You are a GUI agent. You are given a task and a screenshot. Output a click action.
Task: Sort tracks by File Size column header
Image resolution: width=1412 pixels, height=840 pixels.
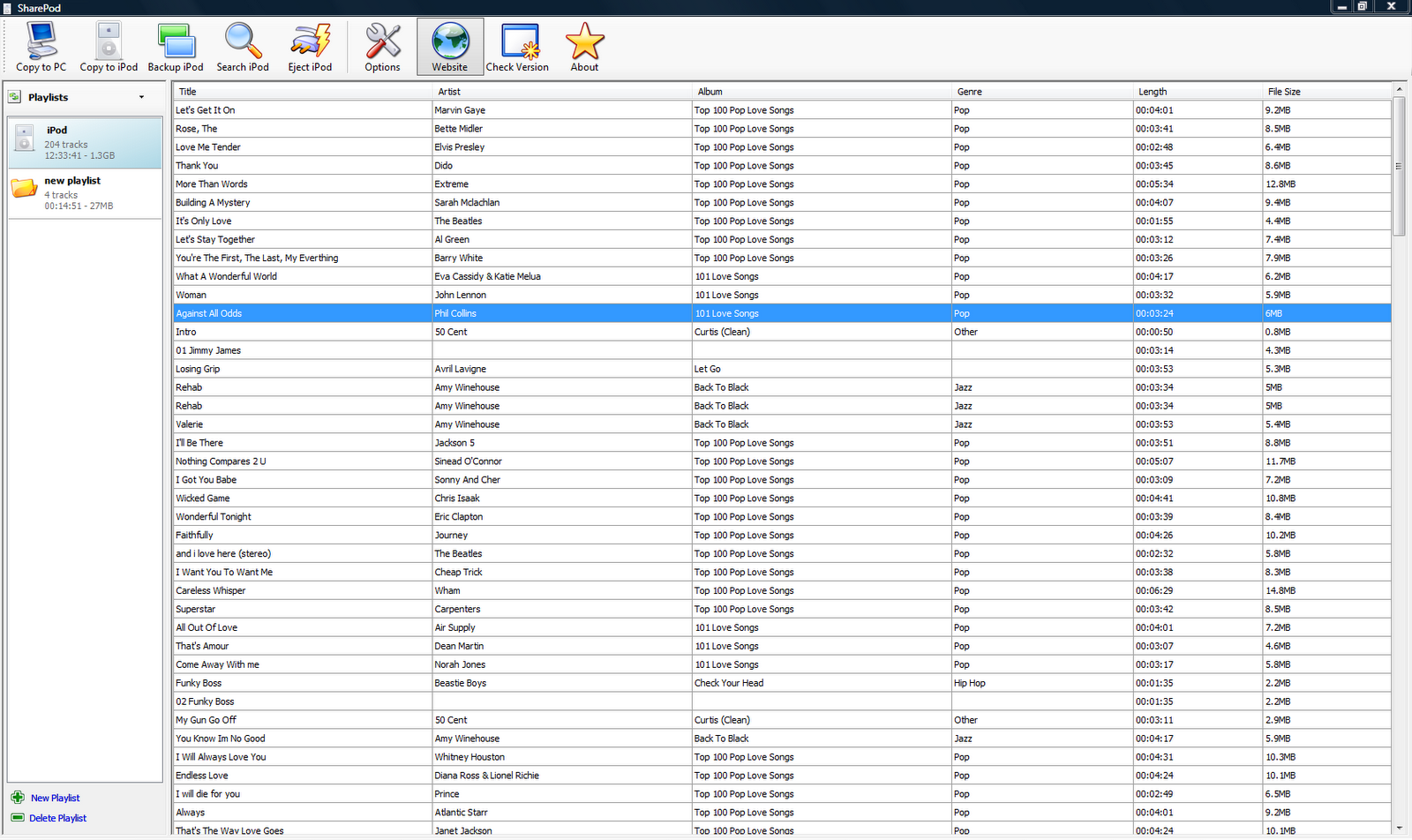[1326, 92]
